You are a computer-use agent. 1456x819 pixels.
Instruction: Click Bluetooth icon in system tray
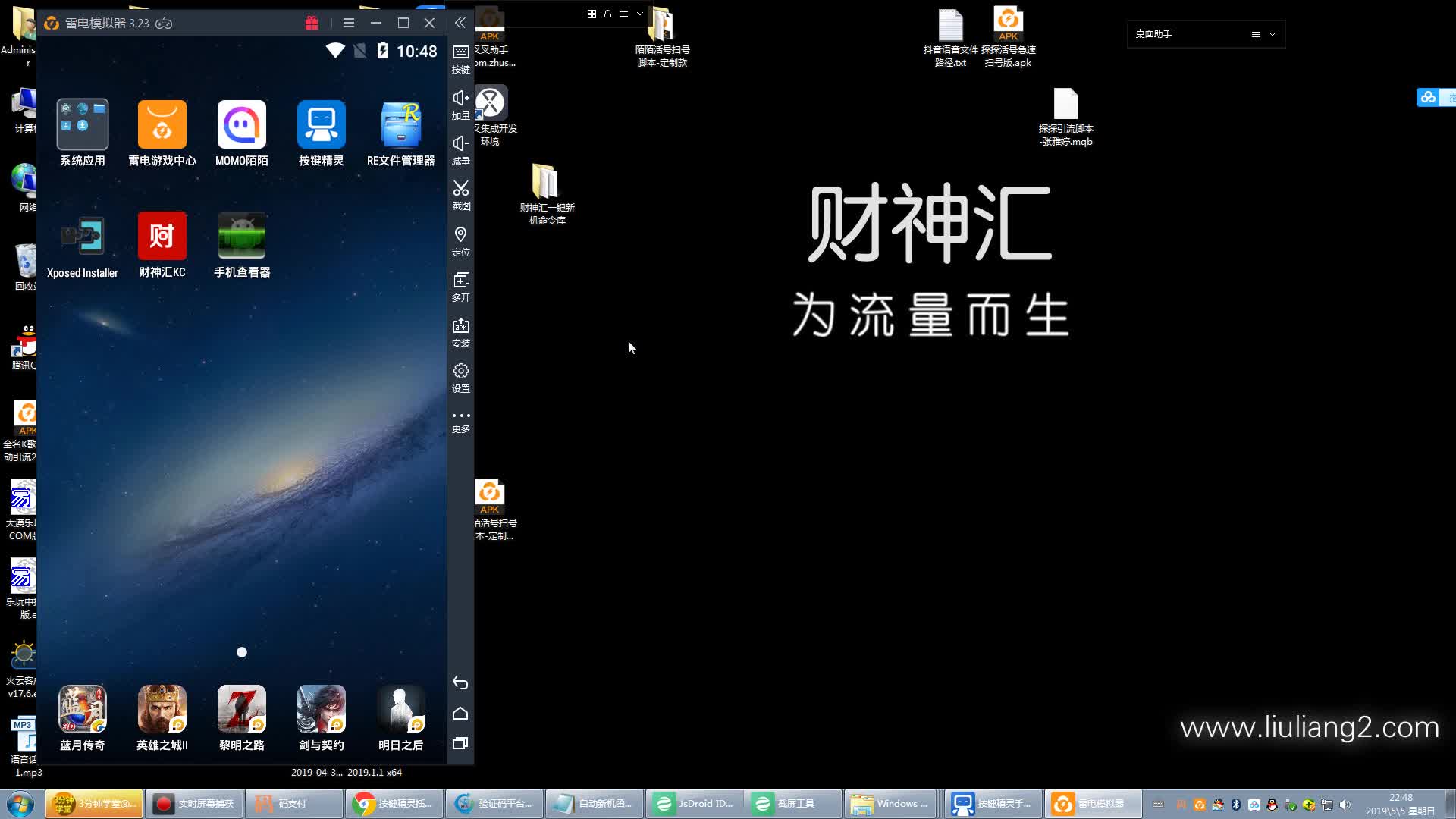pyautogui.click(x=1235, y=805)
